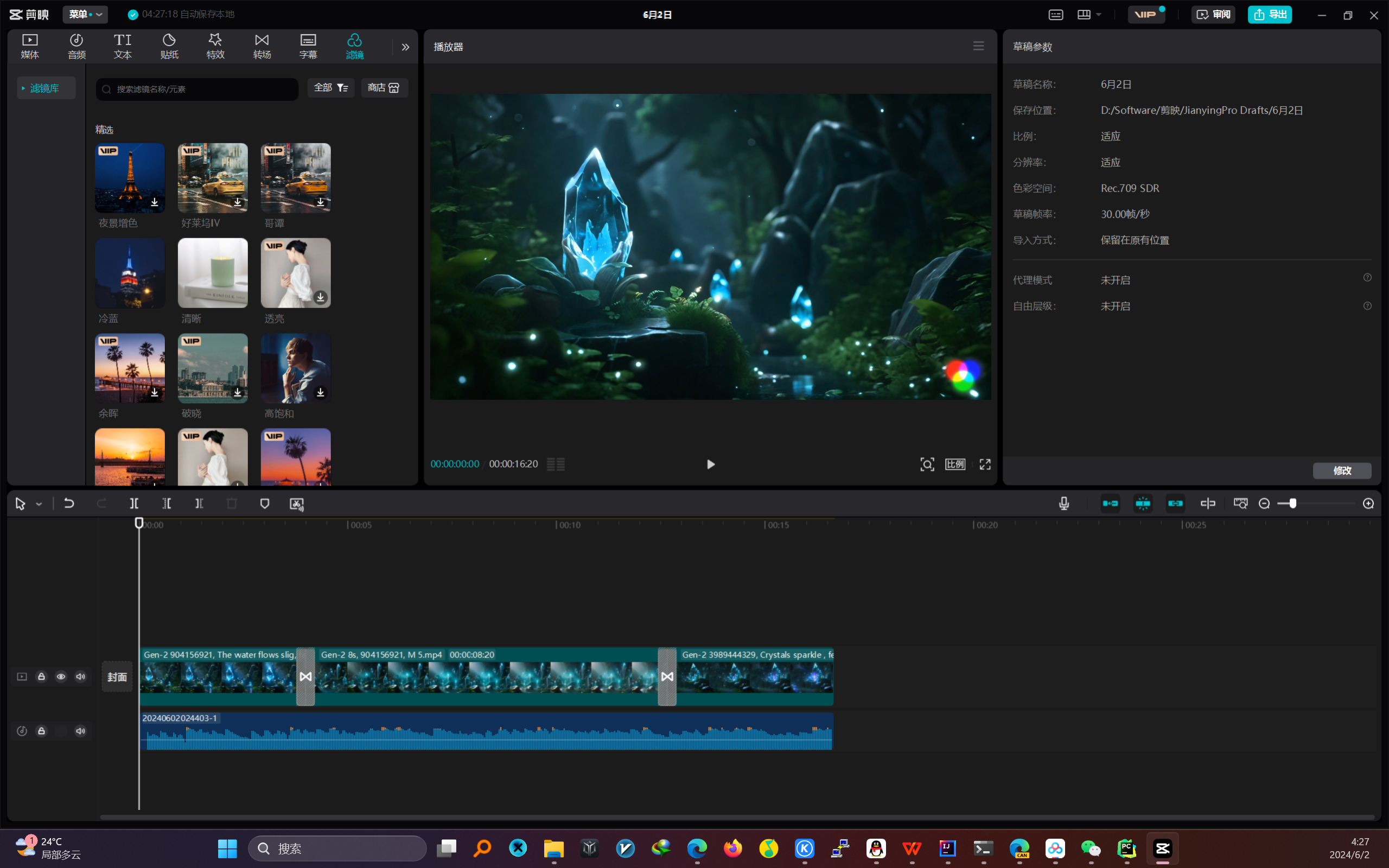Open the 贴纸 stickers tab

(169, 46)
